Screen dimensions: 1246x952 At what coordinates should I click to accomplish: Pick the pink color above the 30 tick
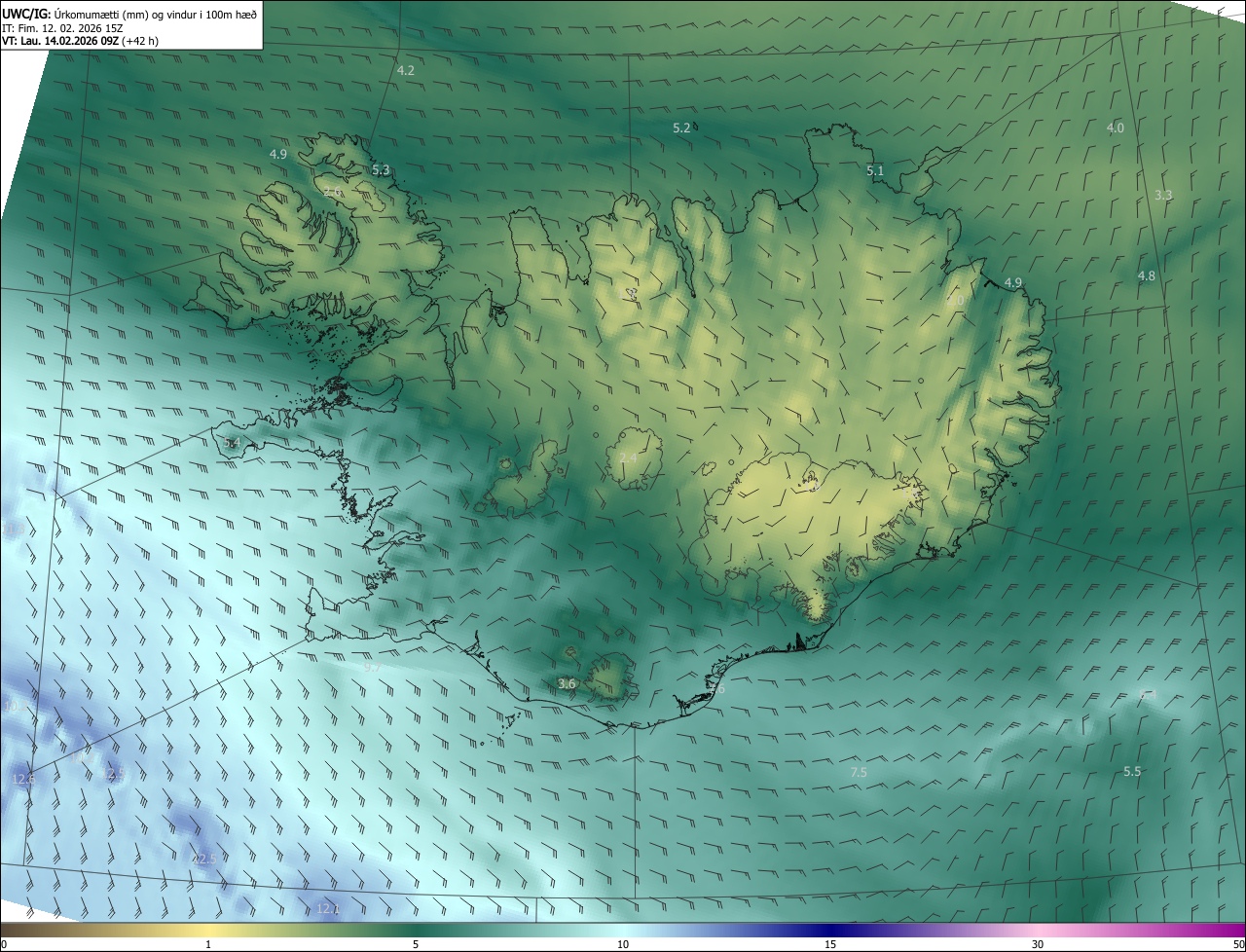pyautogui.click(x=1038, y=930)
